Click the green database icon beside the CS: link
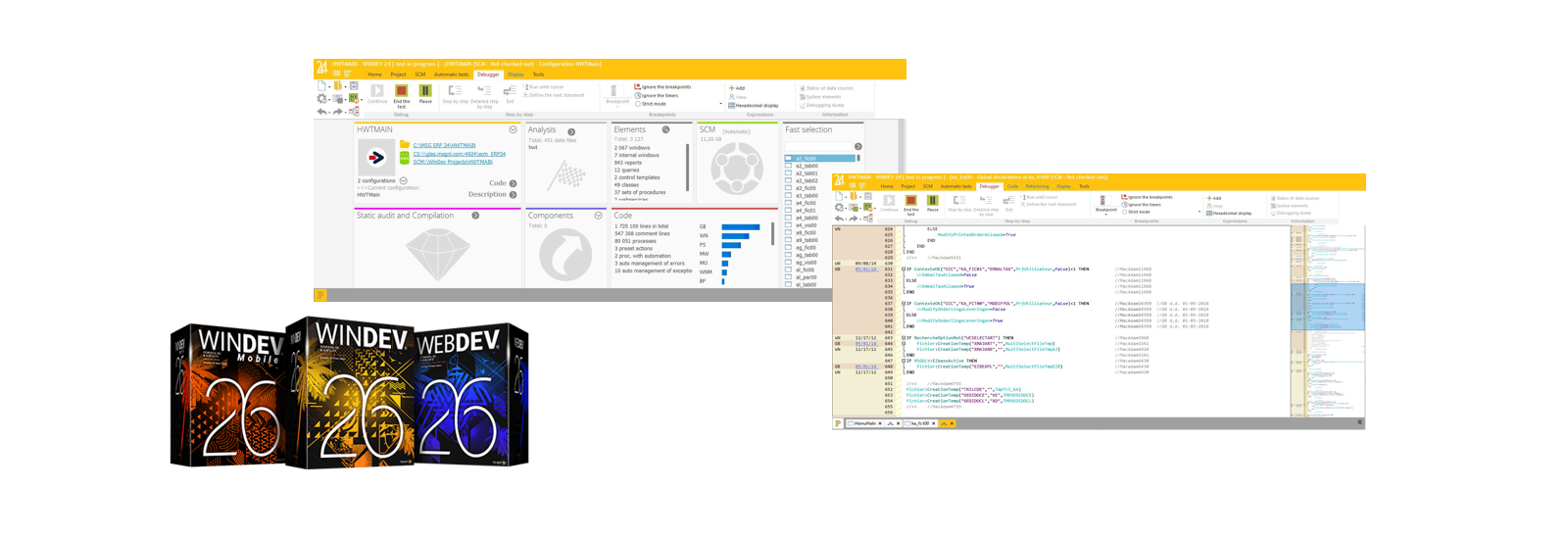The image size is (1568, 539). click(x=405, y=157)
